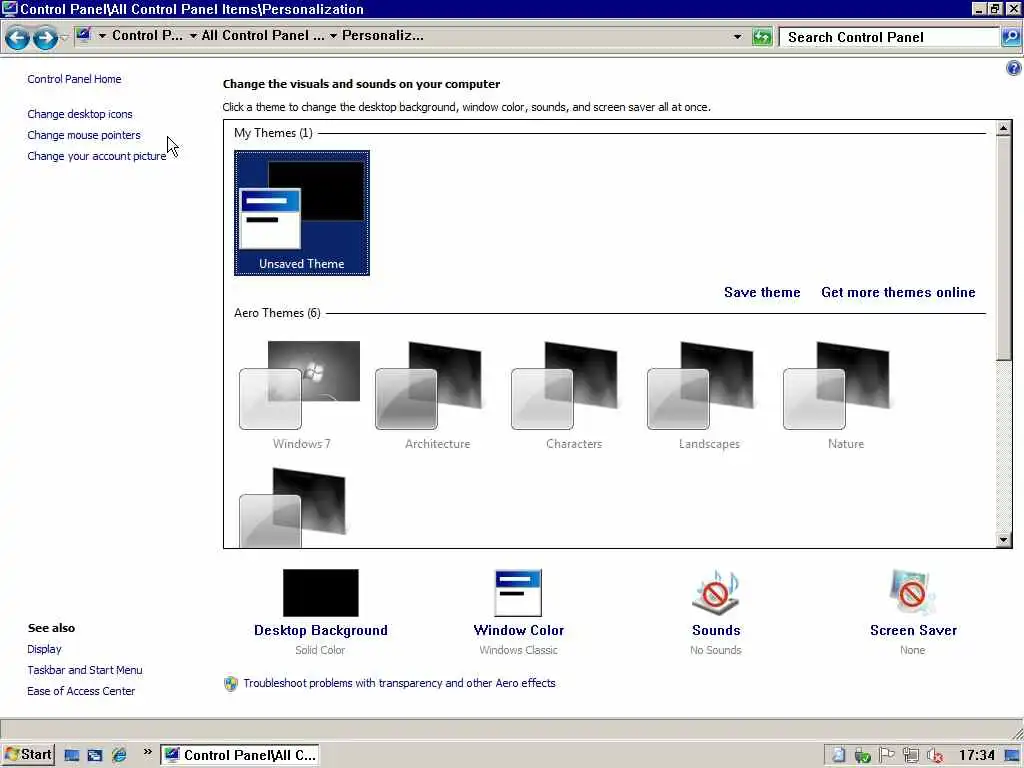The height and width of the screenshot is (768, 1024).
Task: Open the Screen Saver text link
Action: [x=914, y=631]
